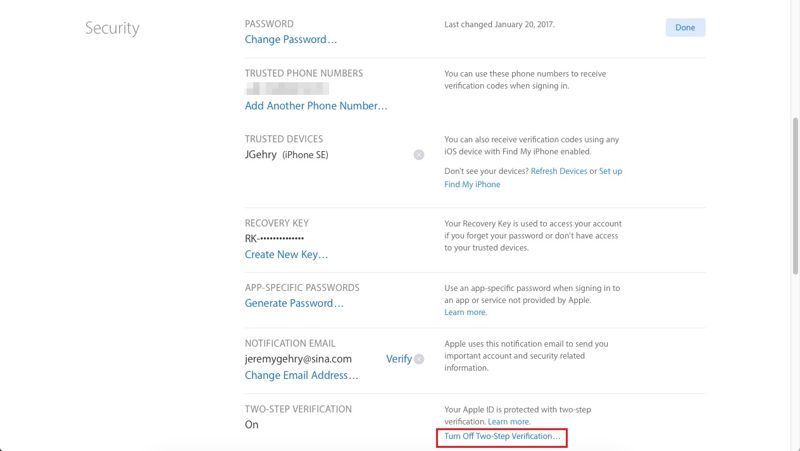Add Another Phone Number
800x451 pixels.
(316, 106)
